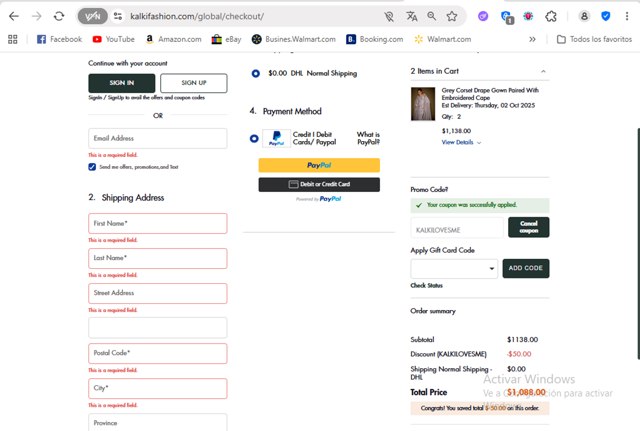Open the browser three-dot menu
This screenshot has width=640, height=431.
pos(627,16)
